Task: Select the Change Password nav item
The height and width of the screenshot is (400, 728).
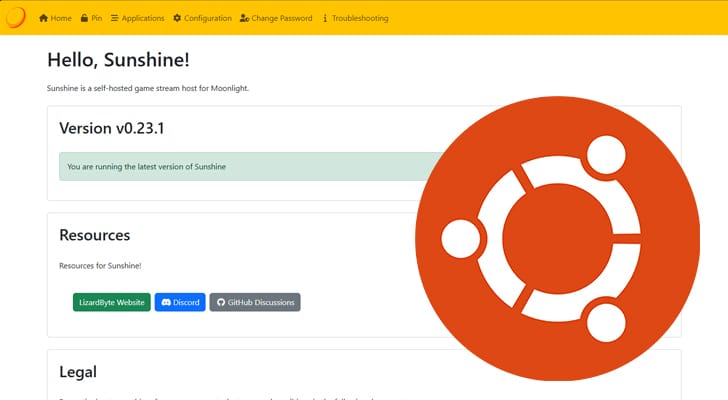Action: [x=282, y=18]
